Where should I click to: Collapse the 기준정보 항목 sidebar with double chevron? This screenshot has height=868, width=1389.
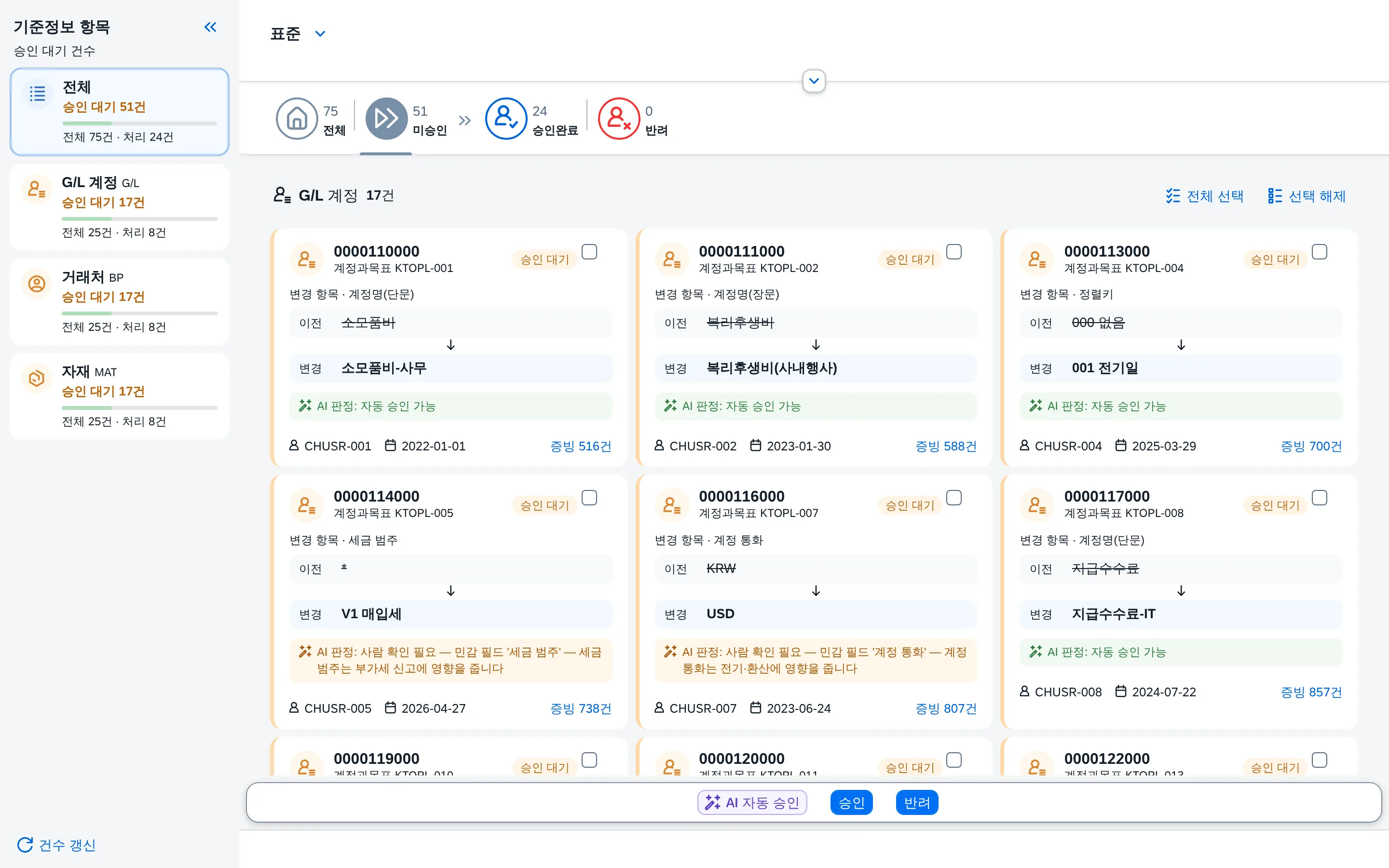[210, 27]
